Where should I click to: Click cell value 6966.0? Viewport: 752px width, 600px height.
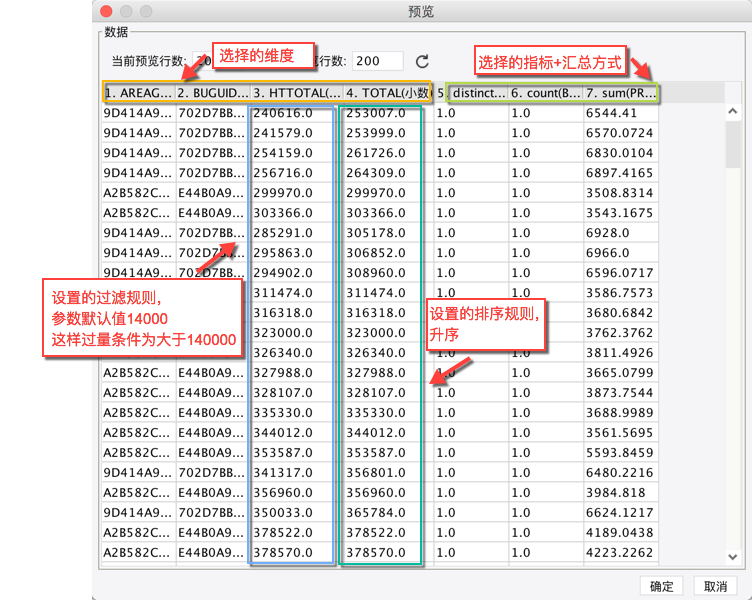(x=608, y=253)
